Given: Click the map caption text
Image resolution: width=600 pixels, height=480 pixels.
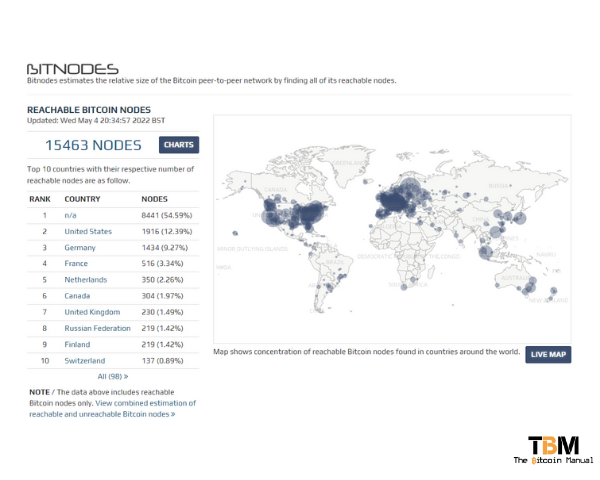Looking at the screenshot, I should [x=367, y=351].
